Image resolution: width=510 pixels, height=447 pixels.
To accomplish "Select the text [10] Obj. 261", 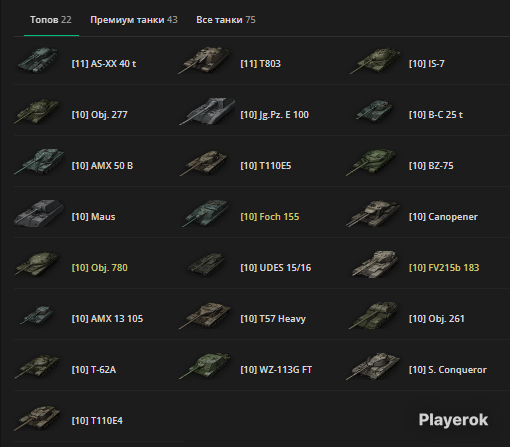I will pos(437,319).
